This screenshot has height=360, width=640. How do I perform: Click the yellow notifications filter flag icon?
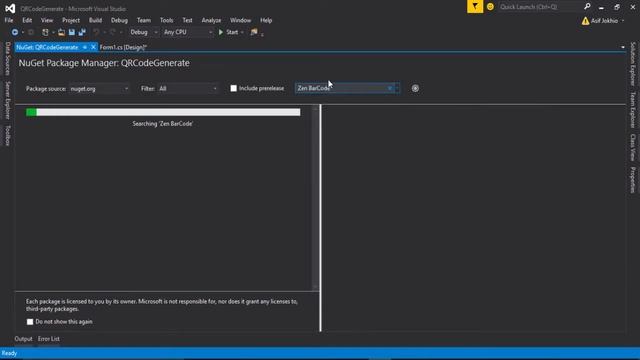click(475, 7)
